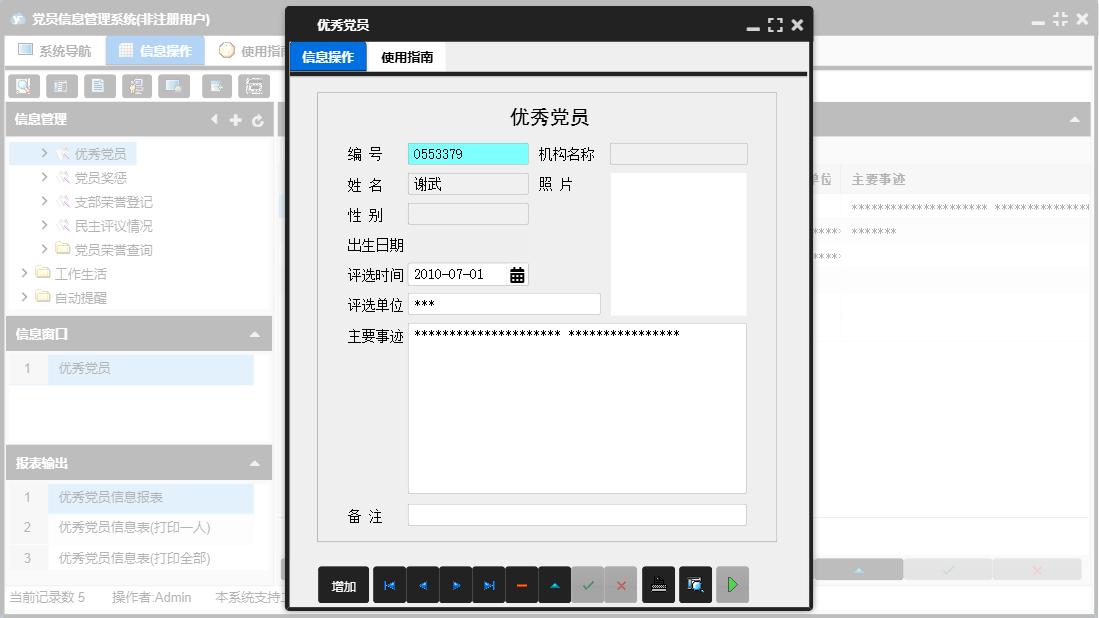The width and height of the screenshot is (1099, 618).
Task: Click the report view toolbar icon
Action: [x=61, y=86]
